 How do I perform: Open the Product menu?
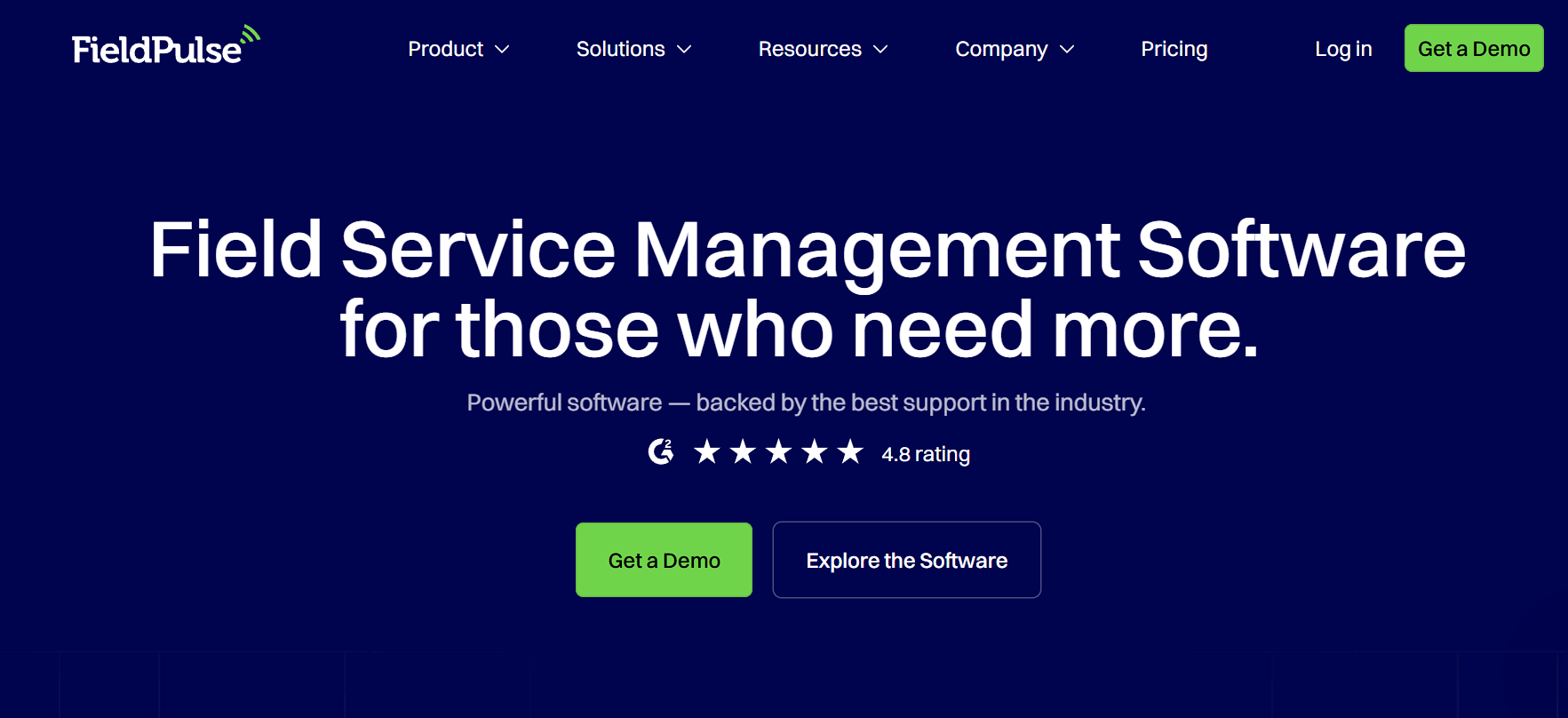pyautogui.click(x=458, y=49)
